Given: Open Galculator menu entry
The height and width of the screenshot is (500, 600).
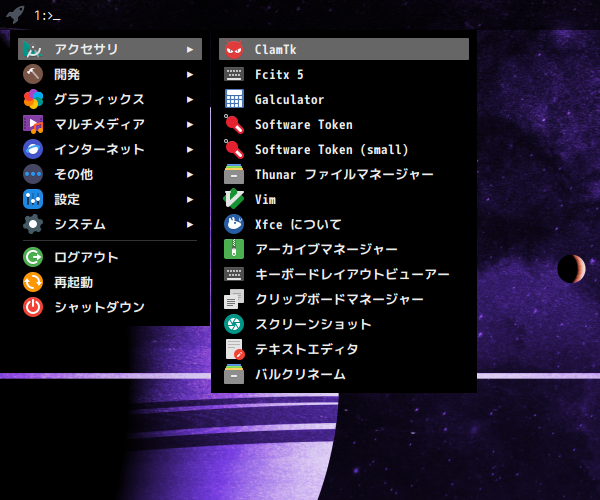Looking at the screenshot, I should [344, 99].
